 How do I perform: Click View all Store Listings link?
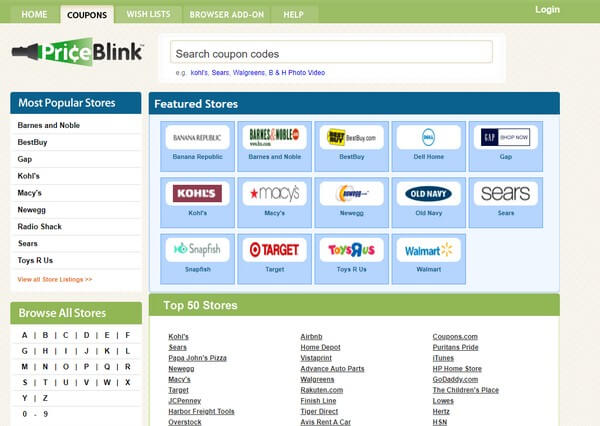tap(55, 279)
